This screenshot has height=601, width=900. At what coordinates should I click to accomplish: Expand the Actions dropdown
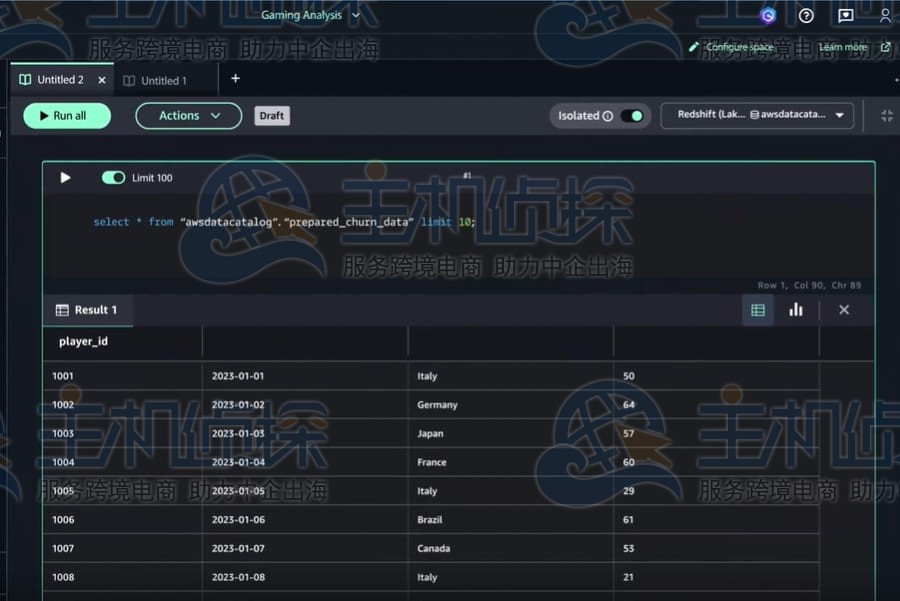(189, 116)
